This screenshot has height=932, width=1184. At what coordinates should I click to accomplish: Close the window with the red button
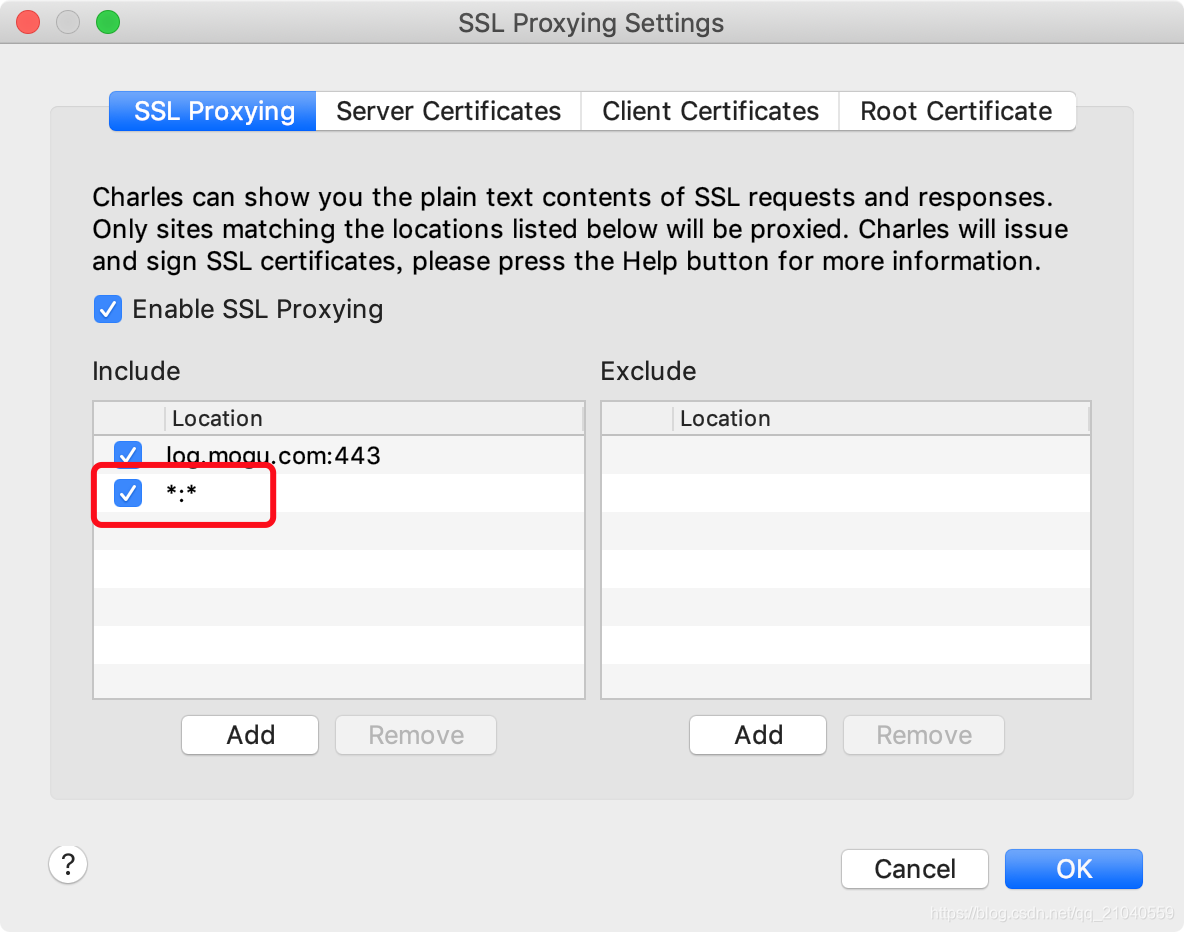tap(28, 22)
